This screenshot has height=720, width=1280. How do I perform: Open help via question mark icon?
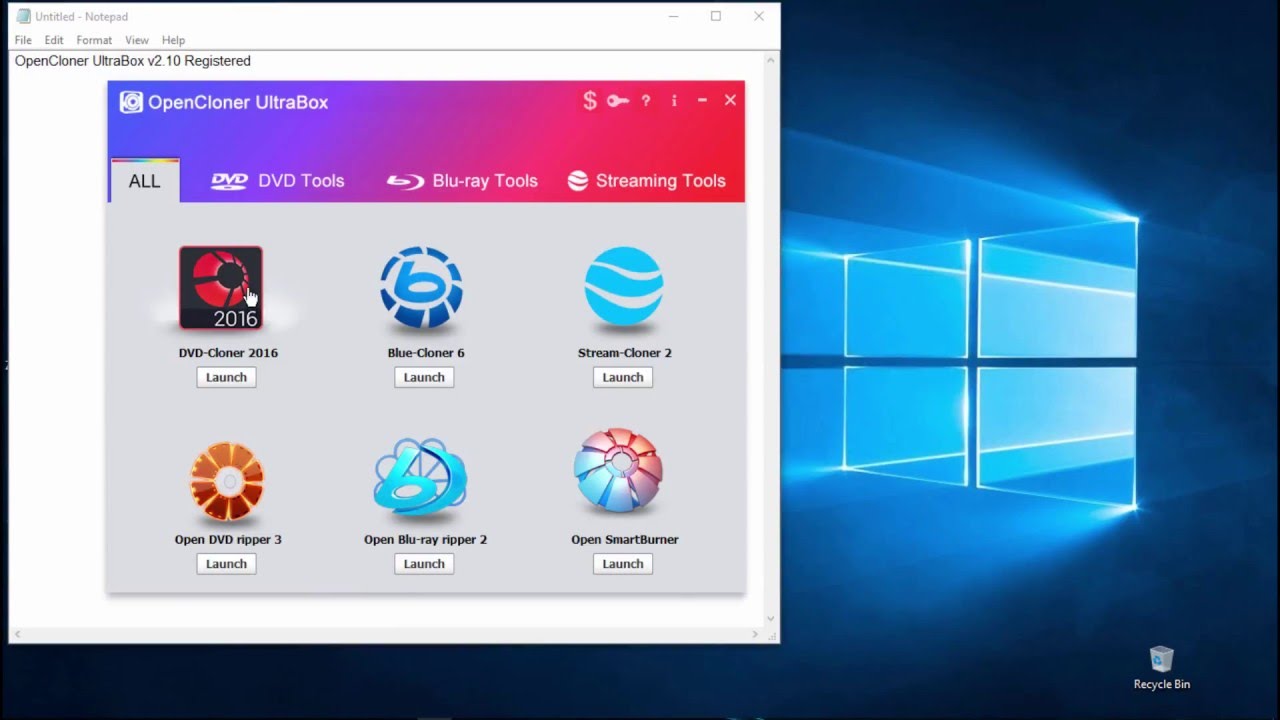point(646,101)
